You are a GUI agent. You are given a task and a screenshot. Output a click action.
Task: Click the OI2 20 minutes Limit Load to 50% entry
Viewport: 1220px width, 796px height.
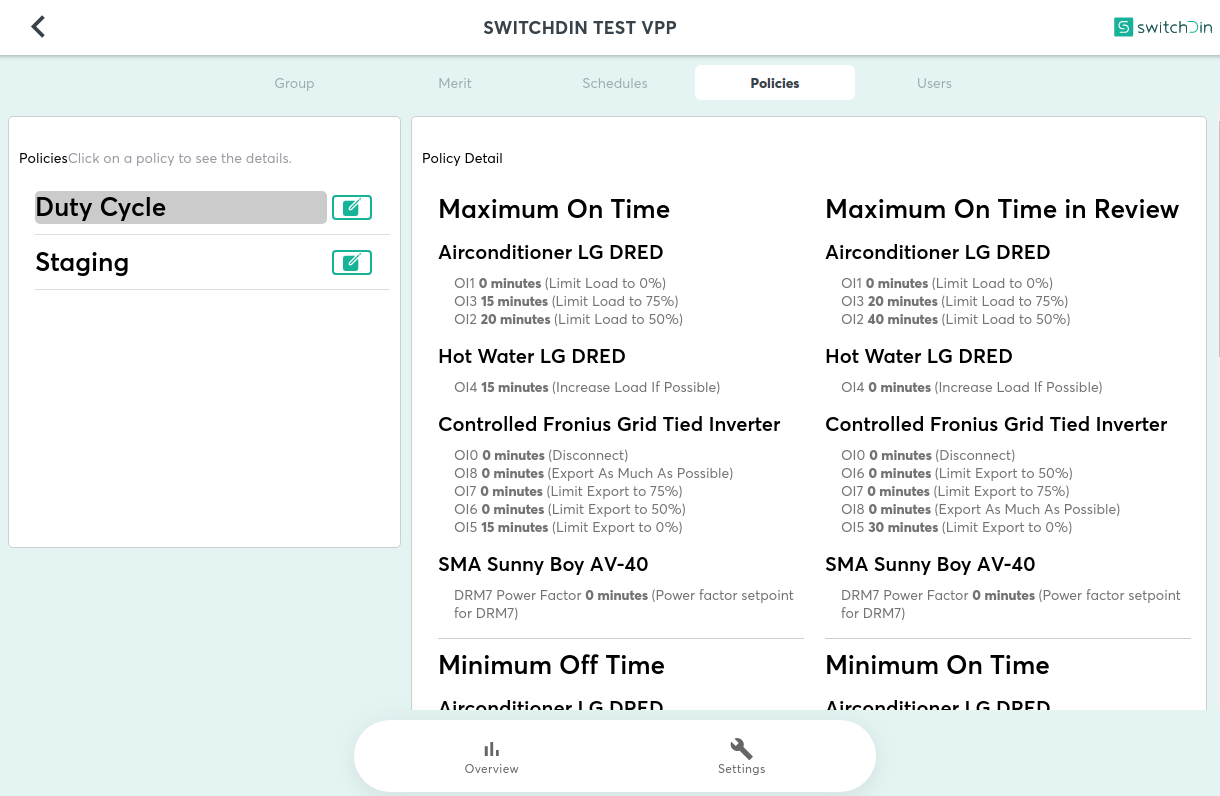(x=568, y=319)
